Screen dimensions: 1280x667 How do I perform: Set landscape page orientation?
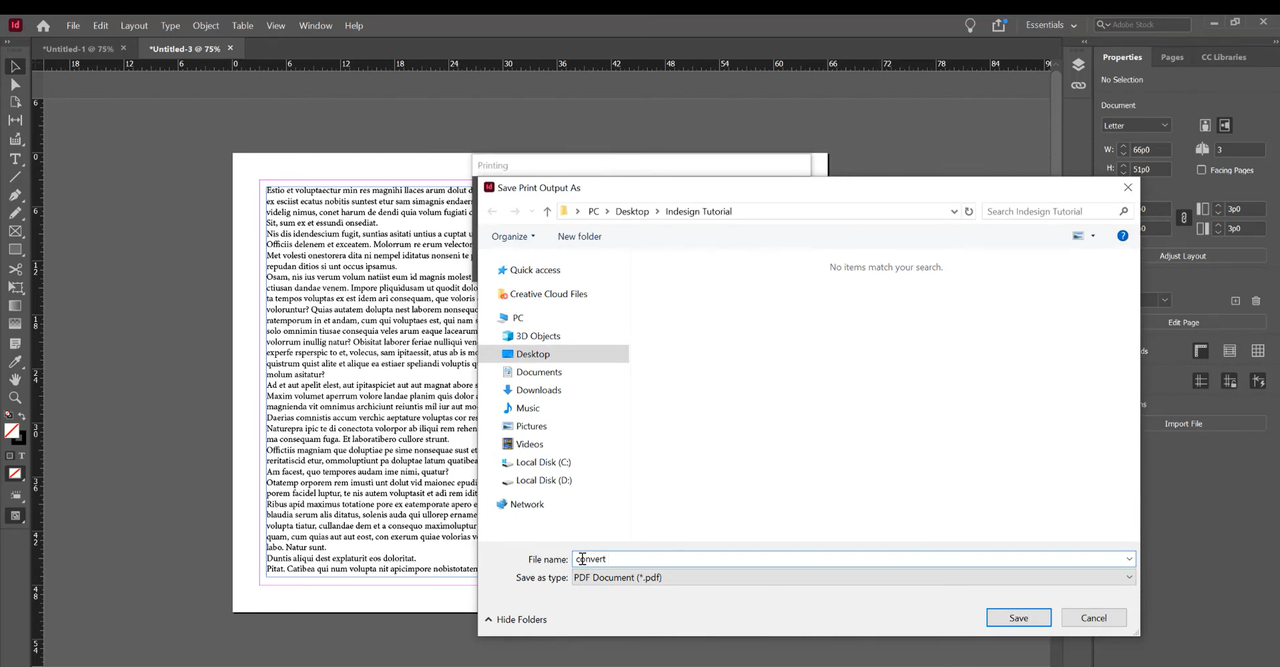1225,125
